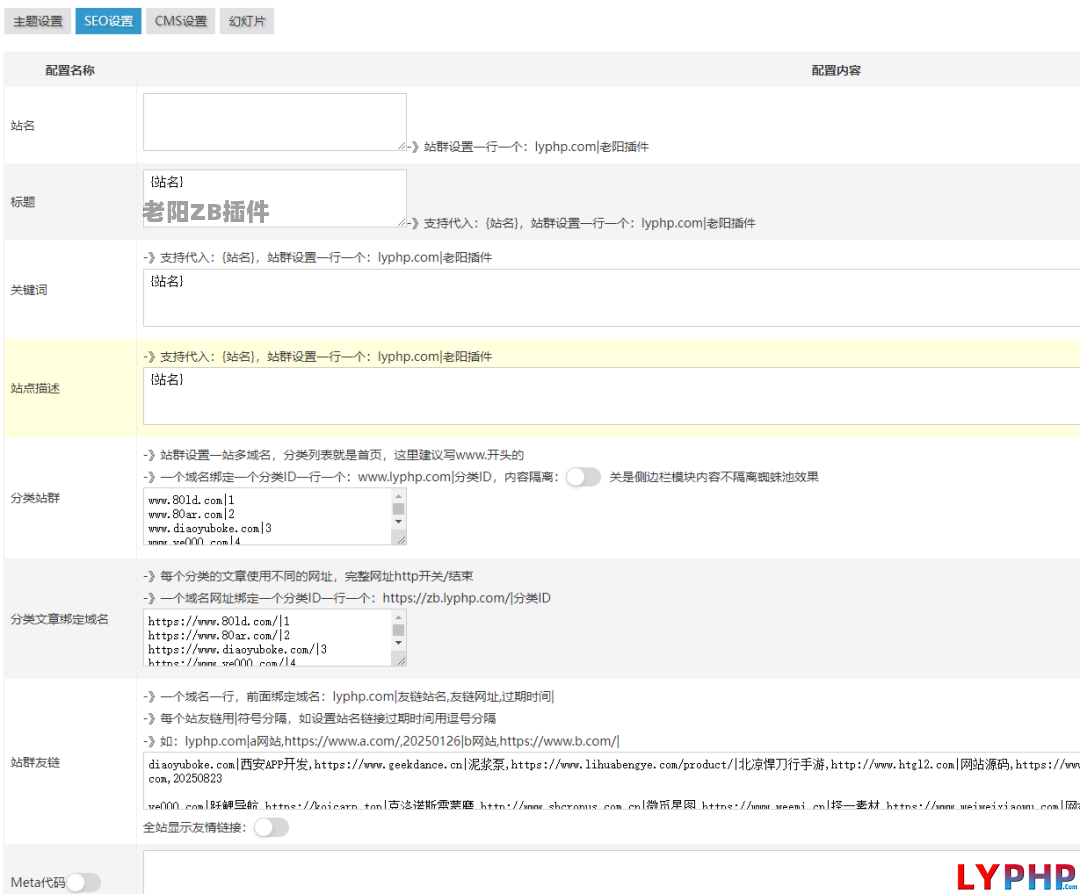Focus the 站群友链 text area

(x=612, y=781)
